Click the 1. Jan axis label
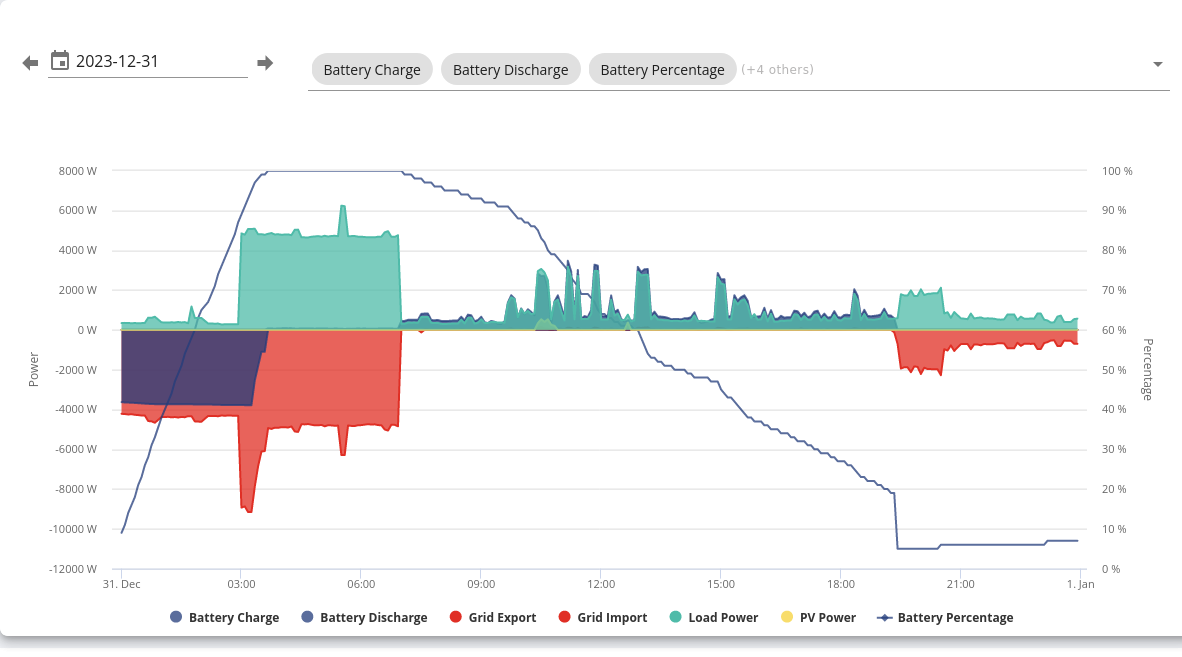The width and height of the screenshot is (1182, 657). 1080,584
